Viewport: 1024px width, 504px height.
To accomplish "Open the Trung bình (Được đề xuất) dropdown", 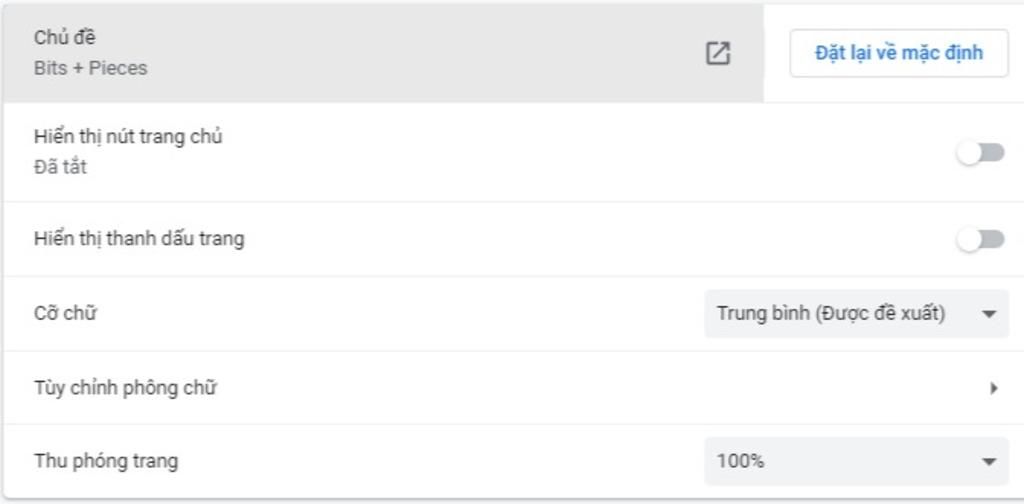I will point(857,314).
